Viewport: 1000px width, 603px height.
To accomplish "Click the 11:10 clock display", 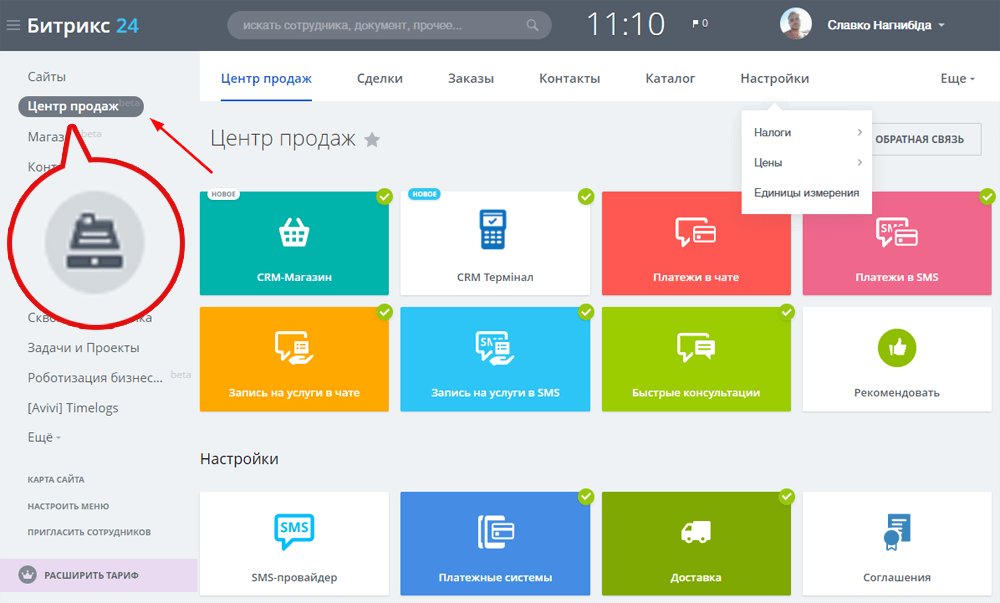I will click(626, 25).
